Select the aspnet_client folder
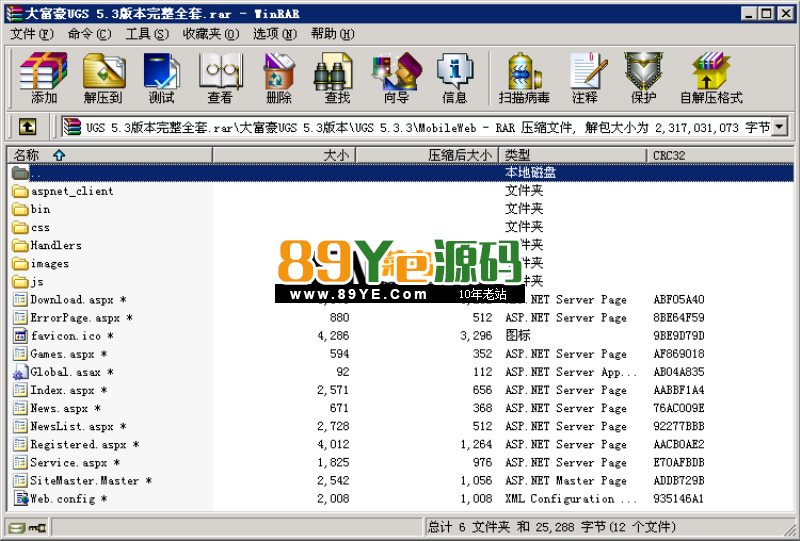Viewport: 800px width, 541px height. [62, 191]
